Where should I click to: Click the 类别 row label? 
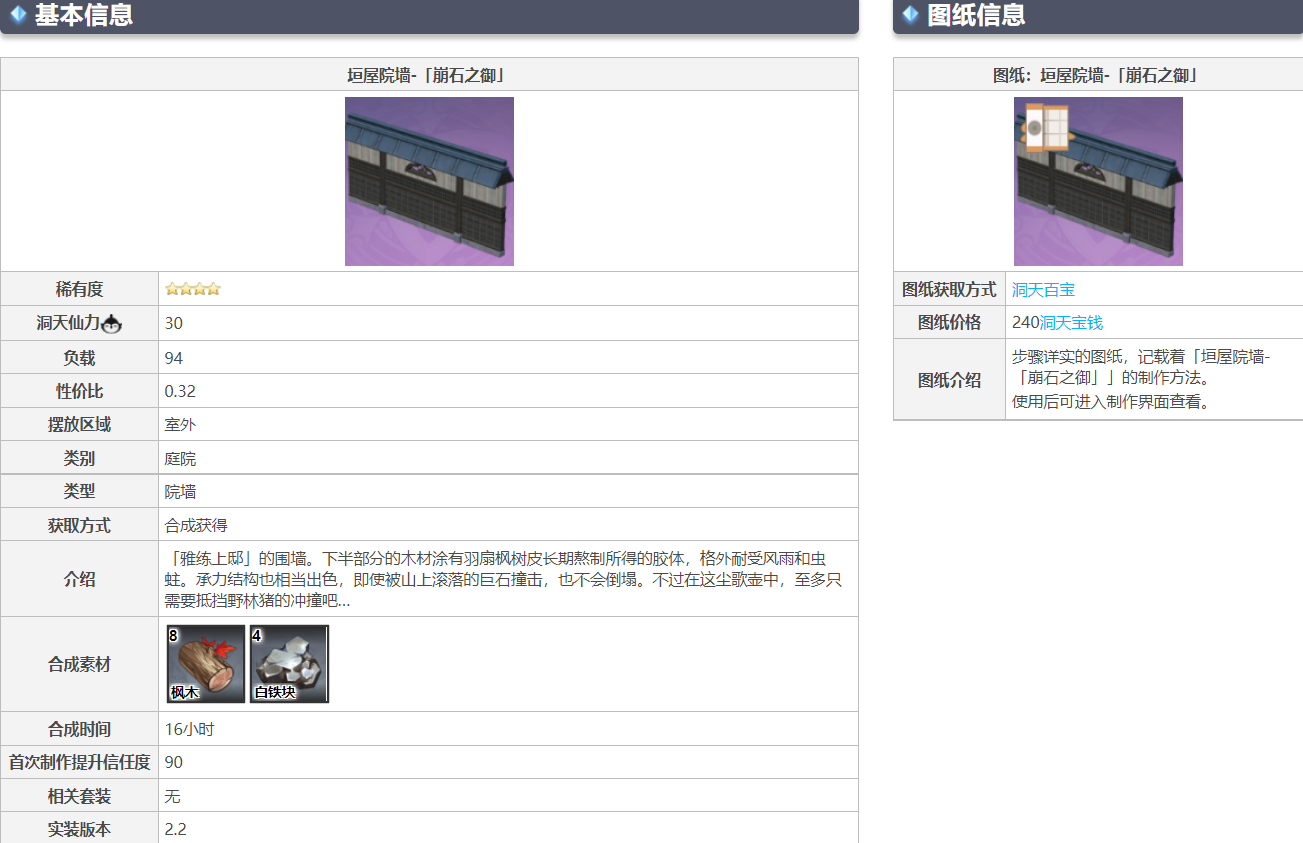point(80,458)
